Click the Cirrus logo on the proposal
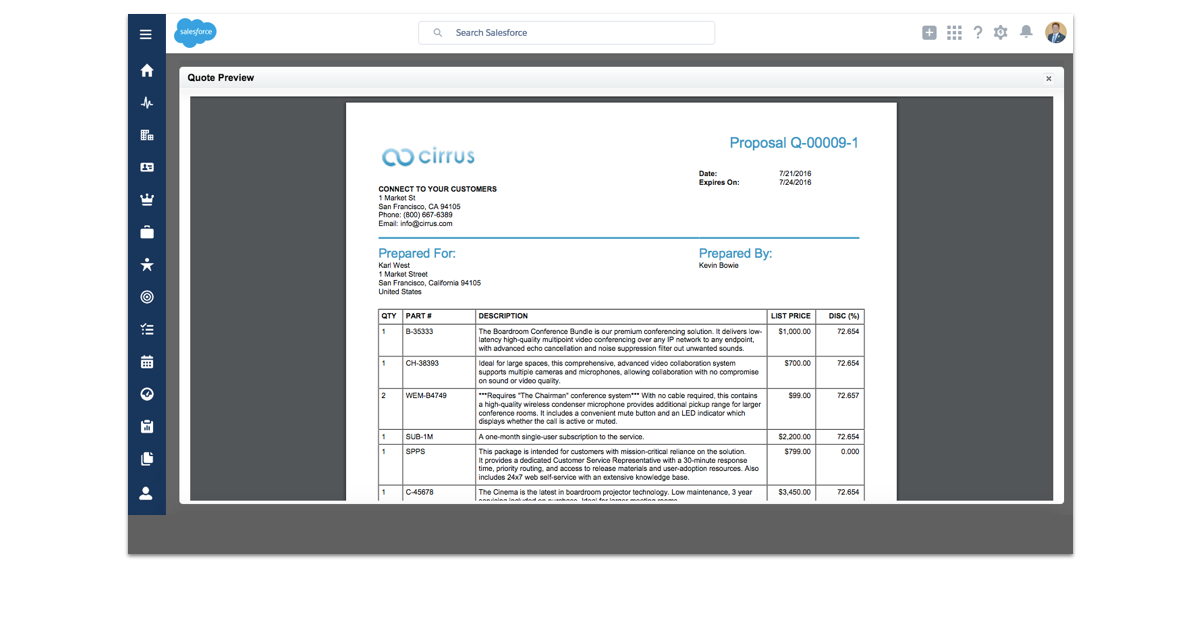The image size is (1200, 640). point(428,156)
